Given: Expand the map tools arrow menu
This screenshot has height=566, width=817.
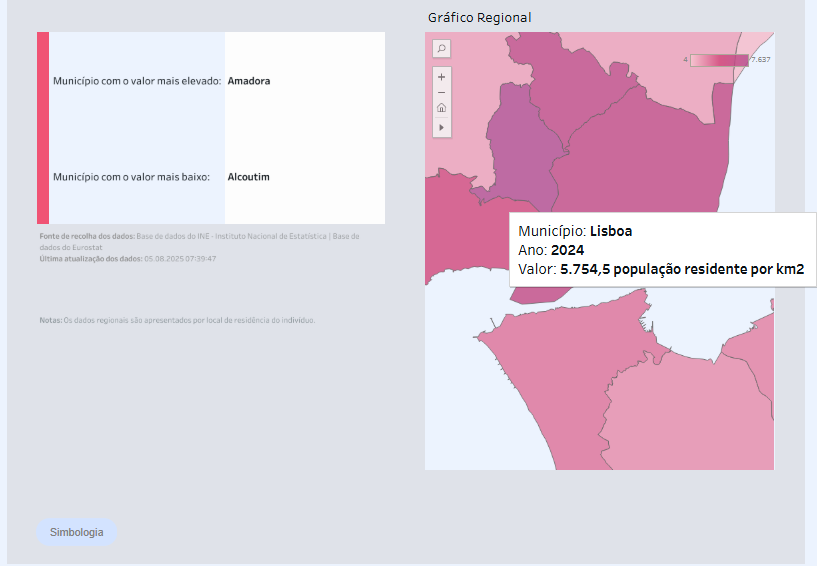Looking at the screenshot, I should click(x=442, y=127).
